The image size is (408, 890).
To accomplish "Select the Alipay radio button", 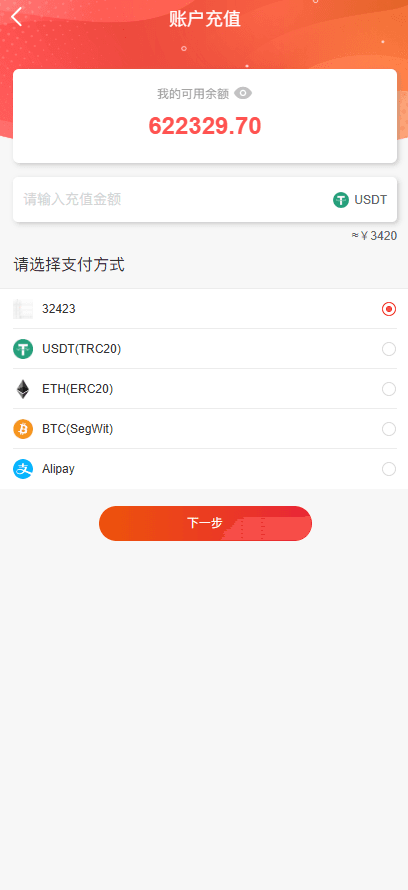I will 389,469.
